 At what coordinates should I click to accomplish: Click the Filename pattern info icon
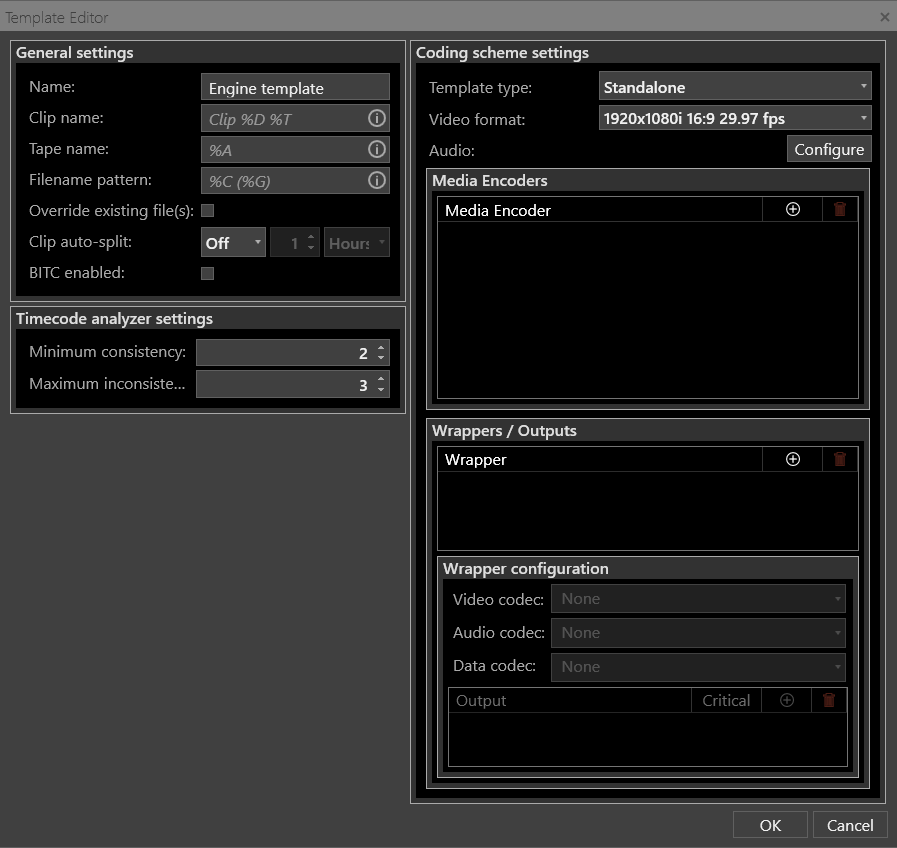(x=376, y=180)
